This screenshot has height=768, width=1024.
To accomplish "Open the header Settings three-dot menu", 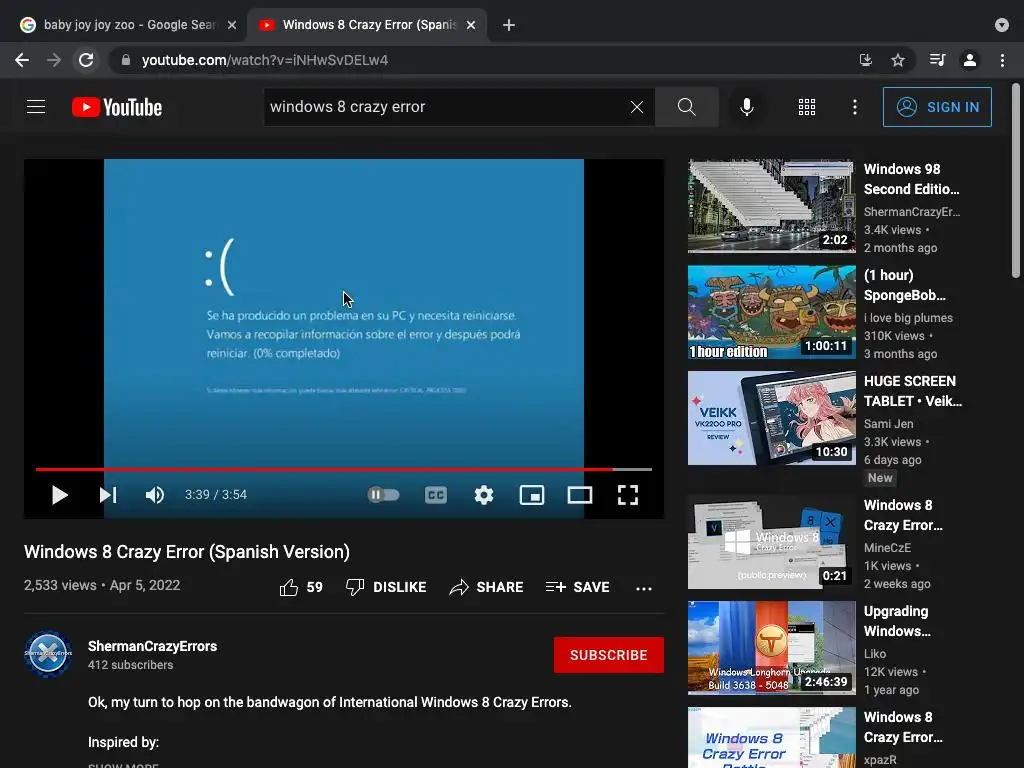I will pyautogui.click(x=855, y=107).
